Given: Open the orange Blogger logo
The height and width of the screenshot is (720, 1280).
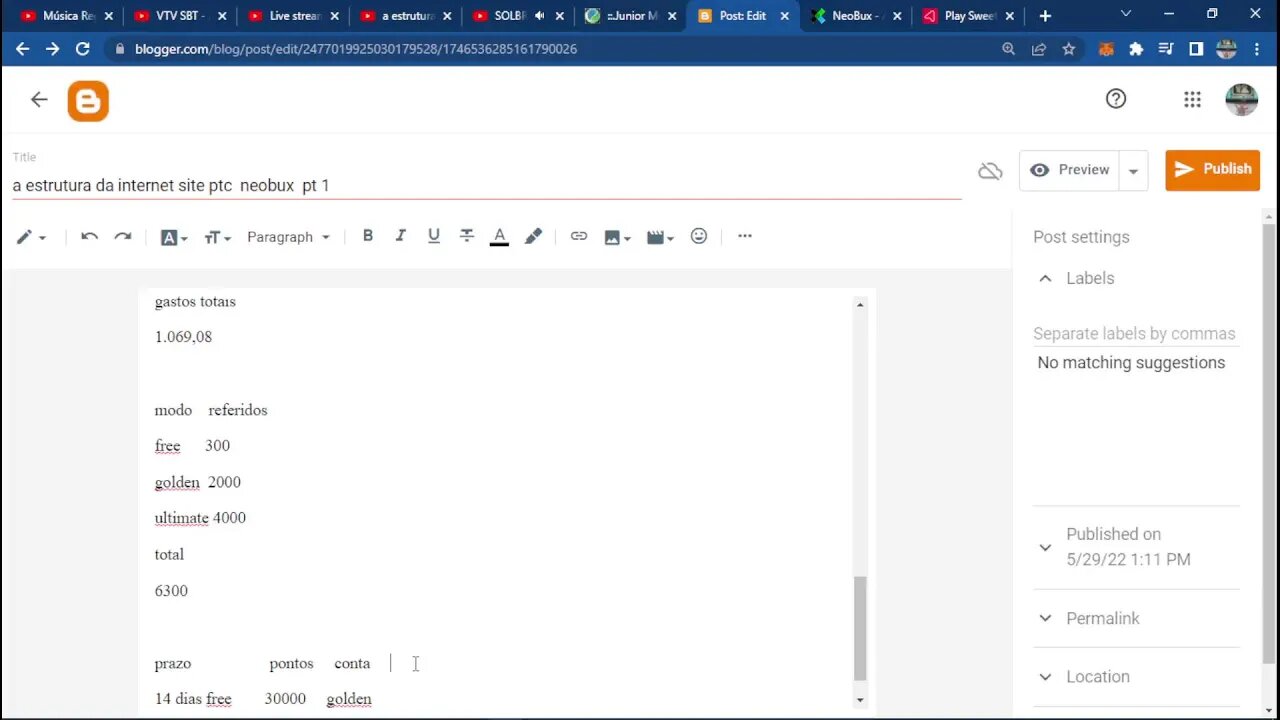Looking at the screenshot, I should pyautogui.click(x=88, y=101).
